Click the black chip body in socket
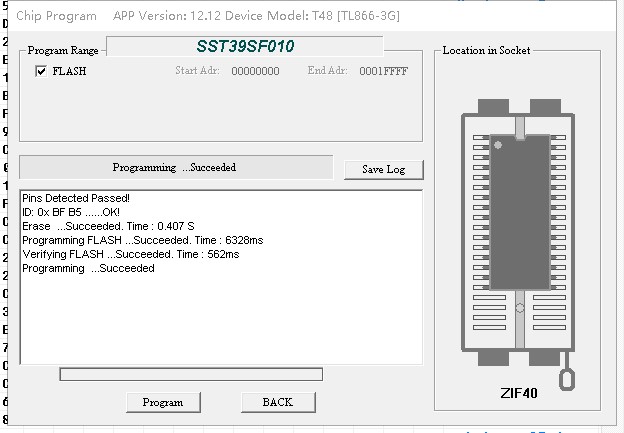 pyautogui.click(x=519, y=210)
